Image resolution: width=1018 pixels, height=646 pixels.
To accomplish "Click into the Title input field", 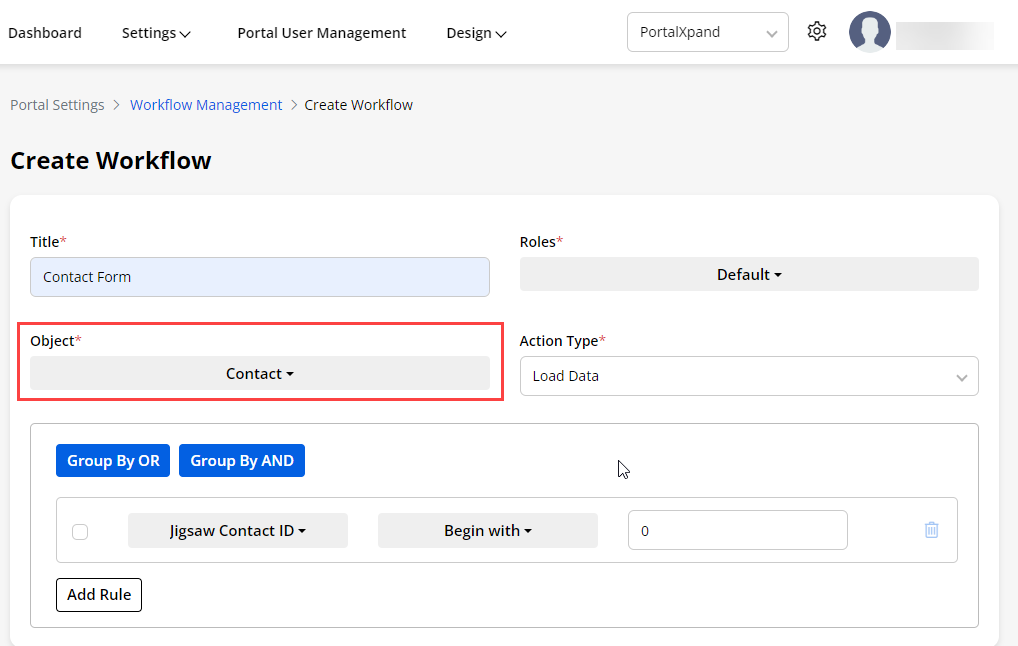I will (x=259, y=277).
